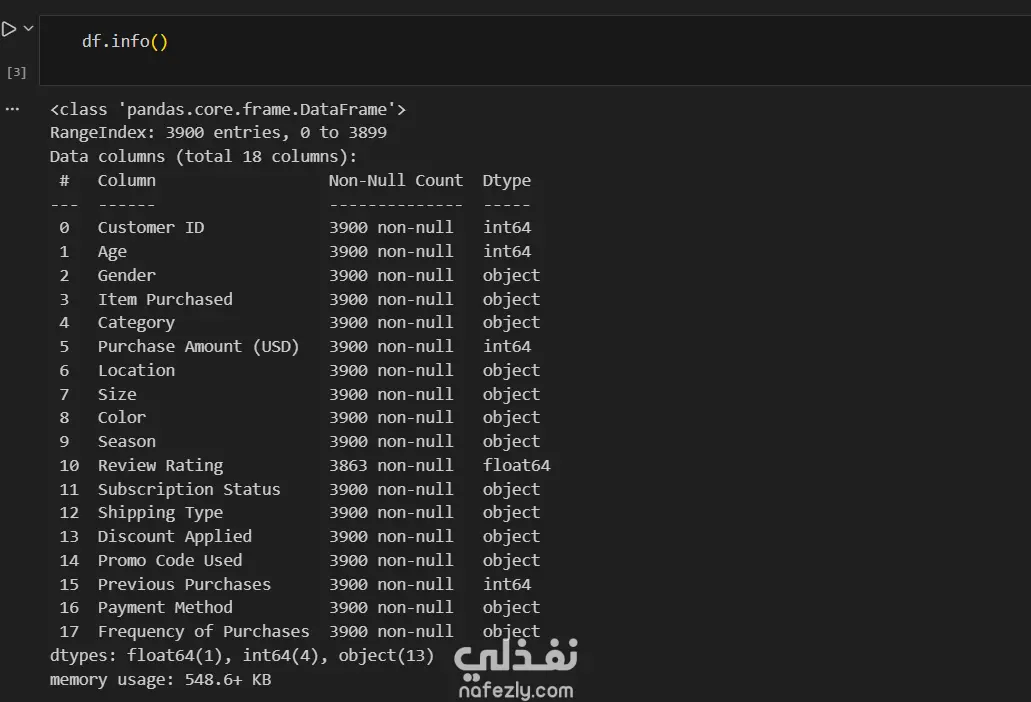
Task: Click the float64 dtype of Review Rating
Action: coord(516,465)
